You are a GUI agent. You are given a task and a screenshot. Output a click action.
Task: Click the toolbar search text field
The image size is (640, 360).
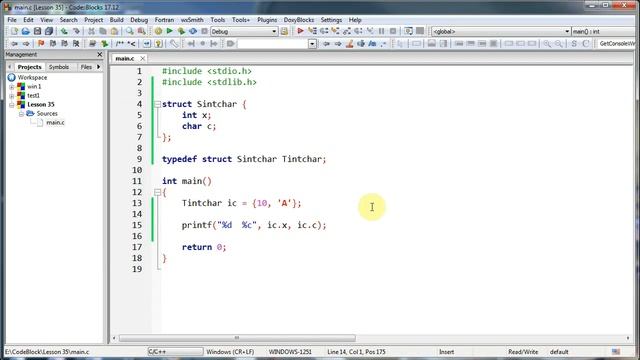coord(272,44)
